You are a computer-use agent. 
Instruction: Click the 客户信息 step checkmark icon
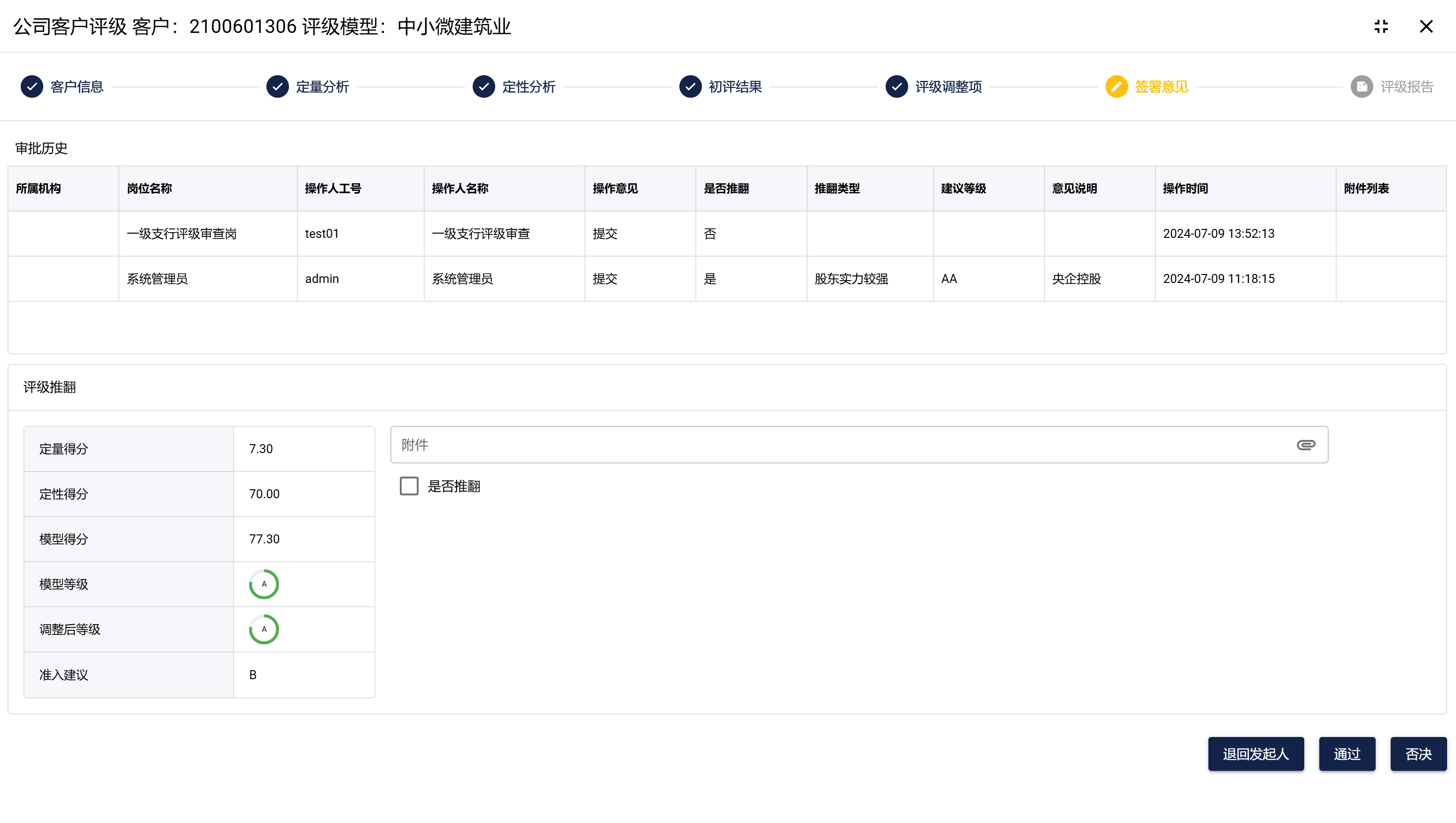[31, 86]
